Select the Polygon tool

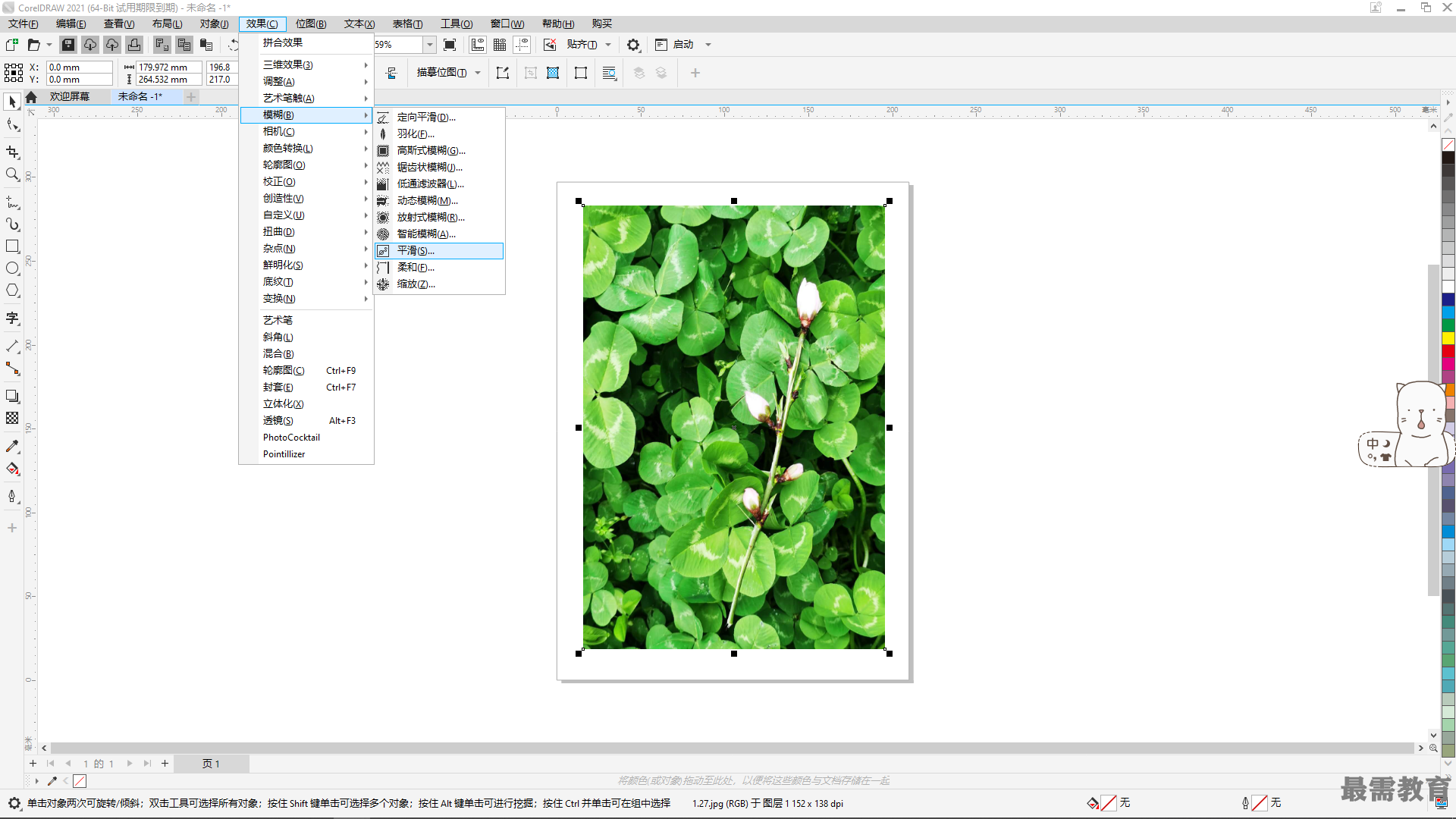(12, 290)
